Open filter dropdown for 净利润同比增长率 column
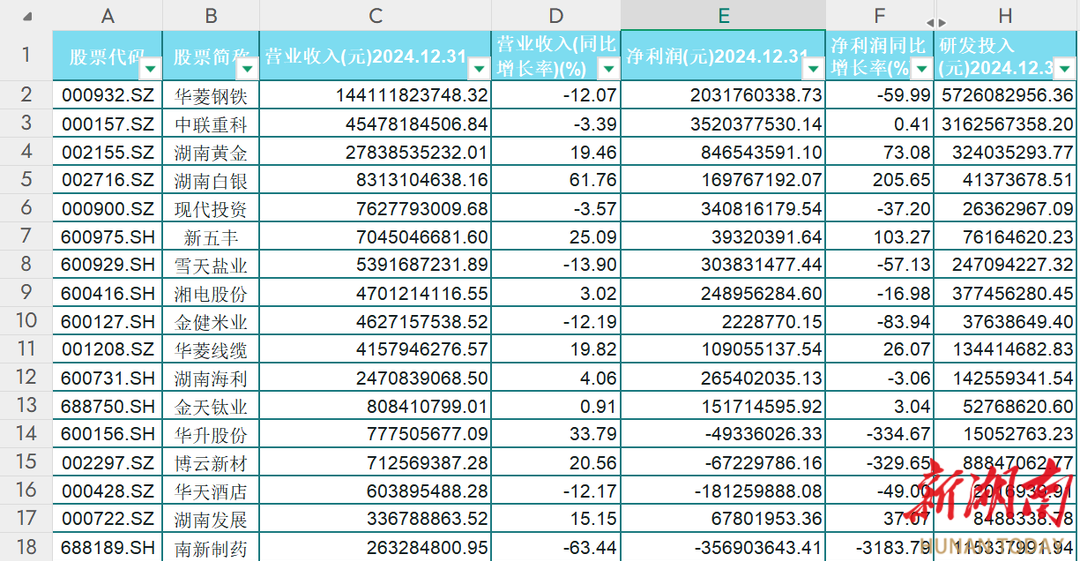 tap(922, 68)
